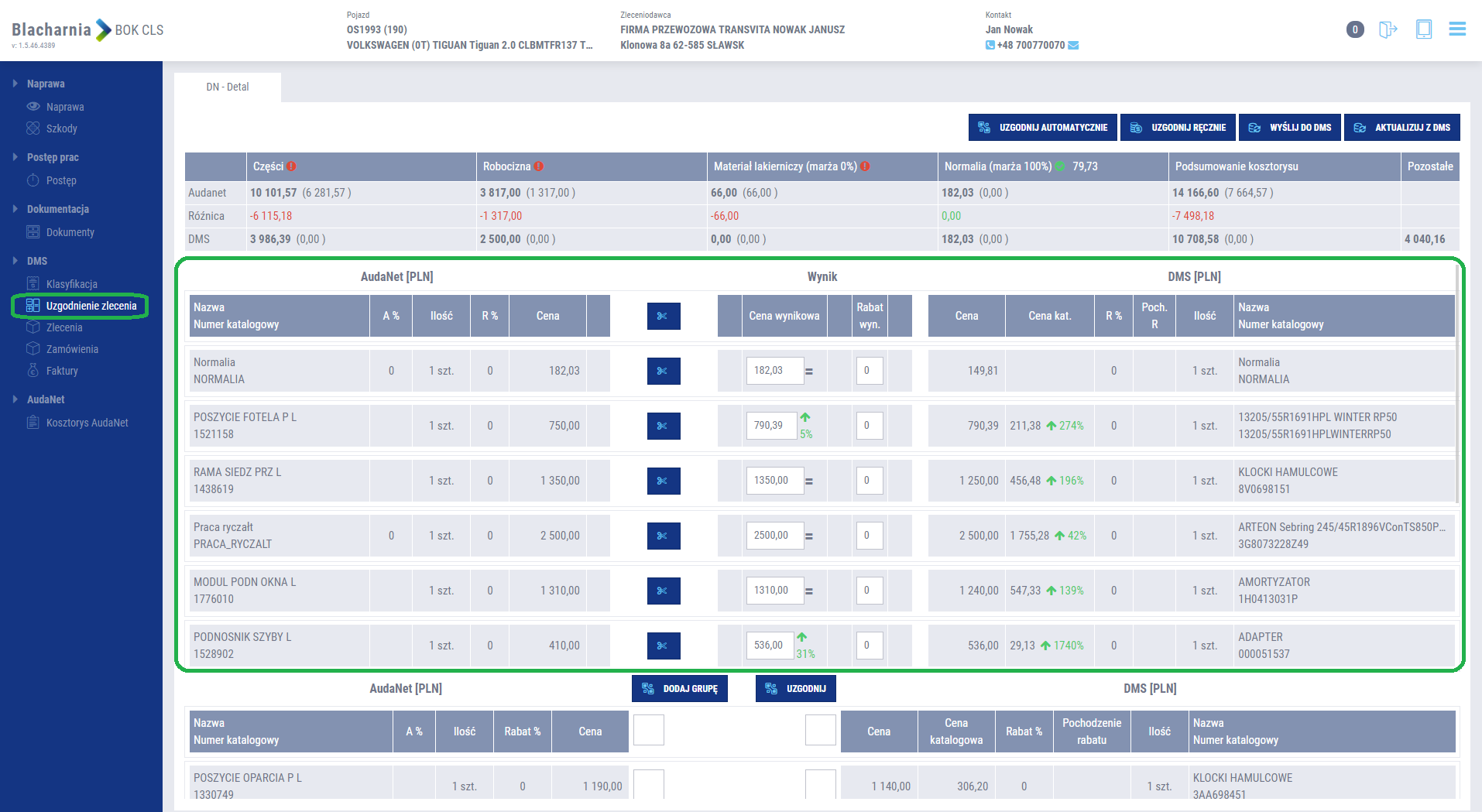1482x812 pixels.
Task: Open Zamówienia in the sidebar menu
Action: [x=72, y=349]
